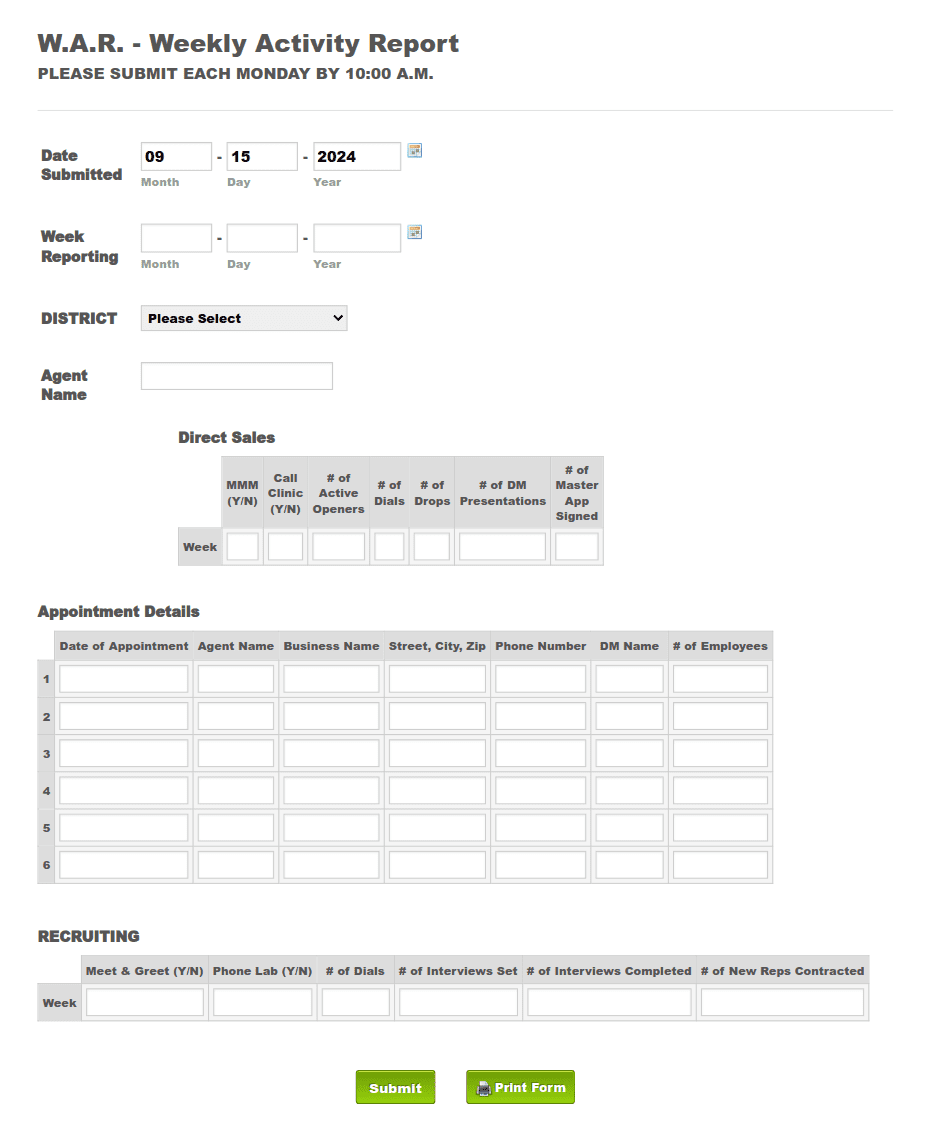The image size is (930, 1128).
Task: Select the Month box under Date Submitted
Action: (176, 155)
